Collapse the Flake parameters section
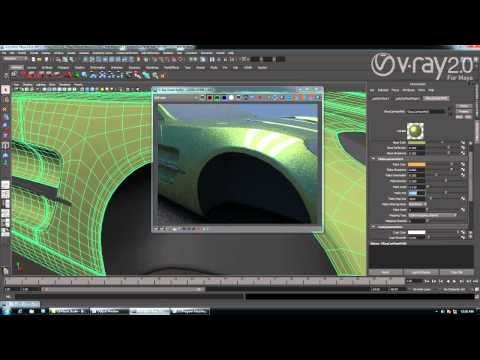 (x=374, y=159)
